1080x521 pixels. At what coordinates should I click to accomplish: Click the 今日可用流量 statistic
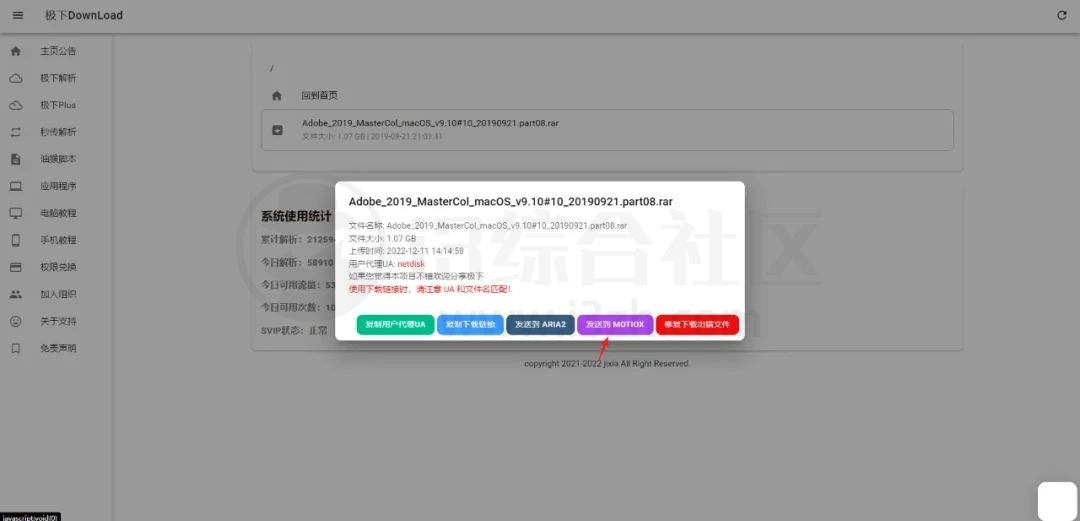click(x=298, y=285)
